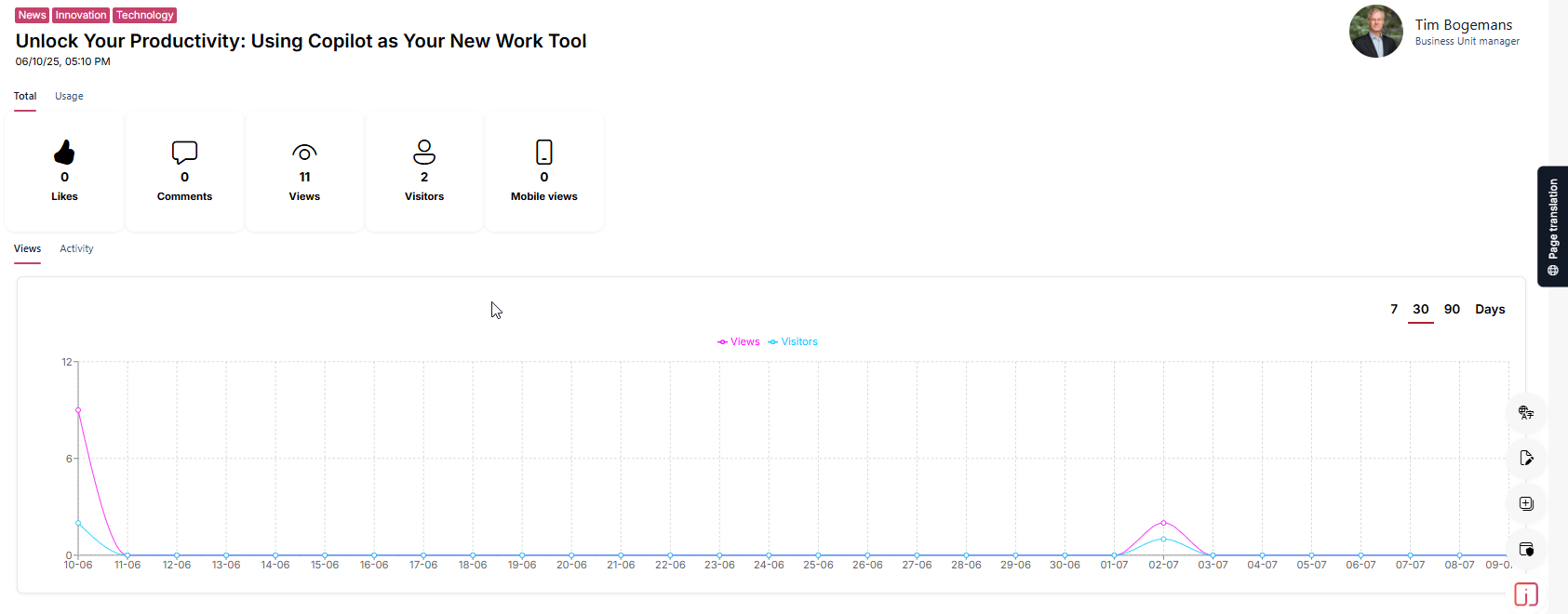Click the Visitors data point on 02-07
Image resolution: width=1568 pixels, height=614 pixels.
coord(1163,540)
